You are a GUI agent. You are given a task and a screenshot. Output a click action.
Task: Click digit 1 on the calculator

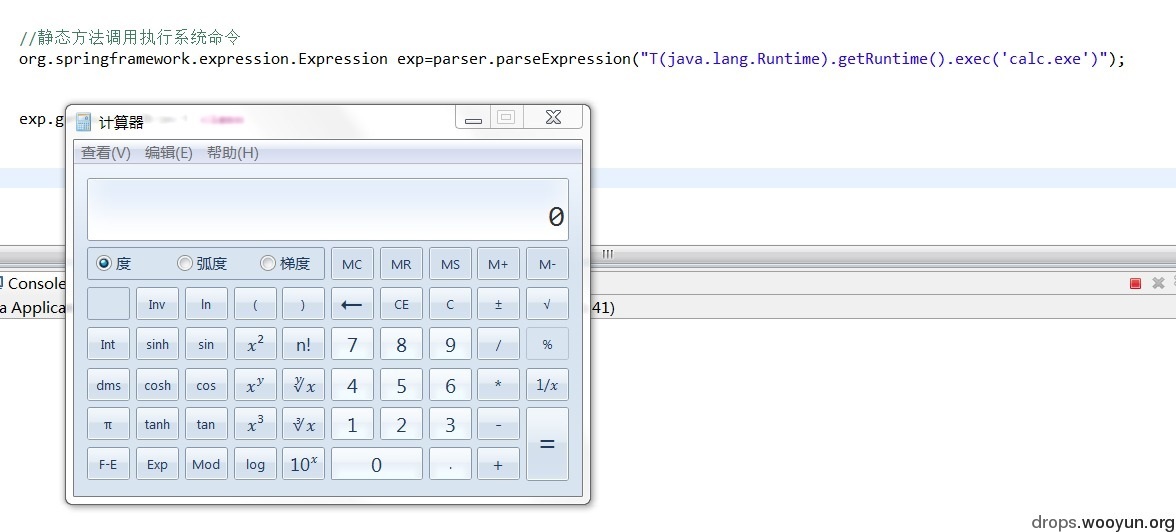tap(352, 424)
